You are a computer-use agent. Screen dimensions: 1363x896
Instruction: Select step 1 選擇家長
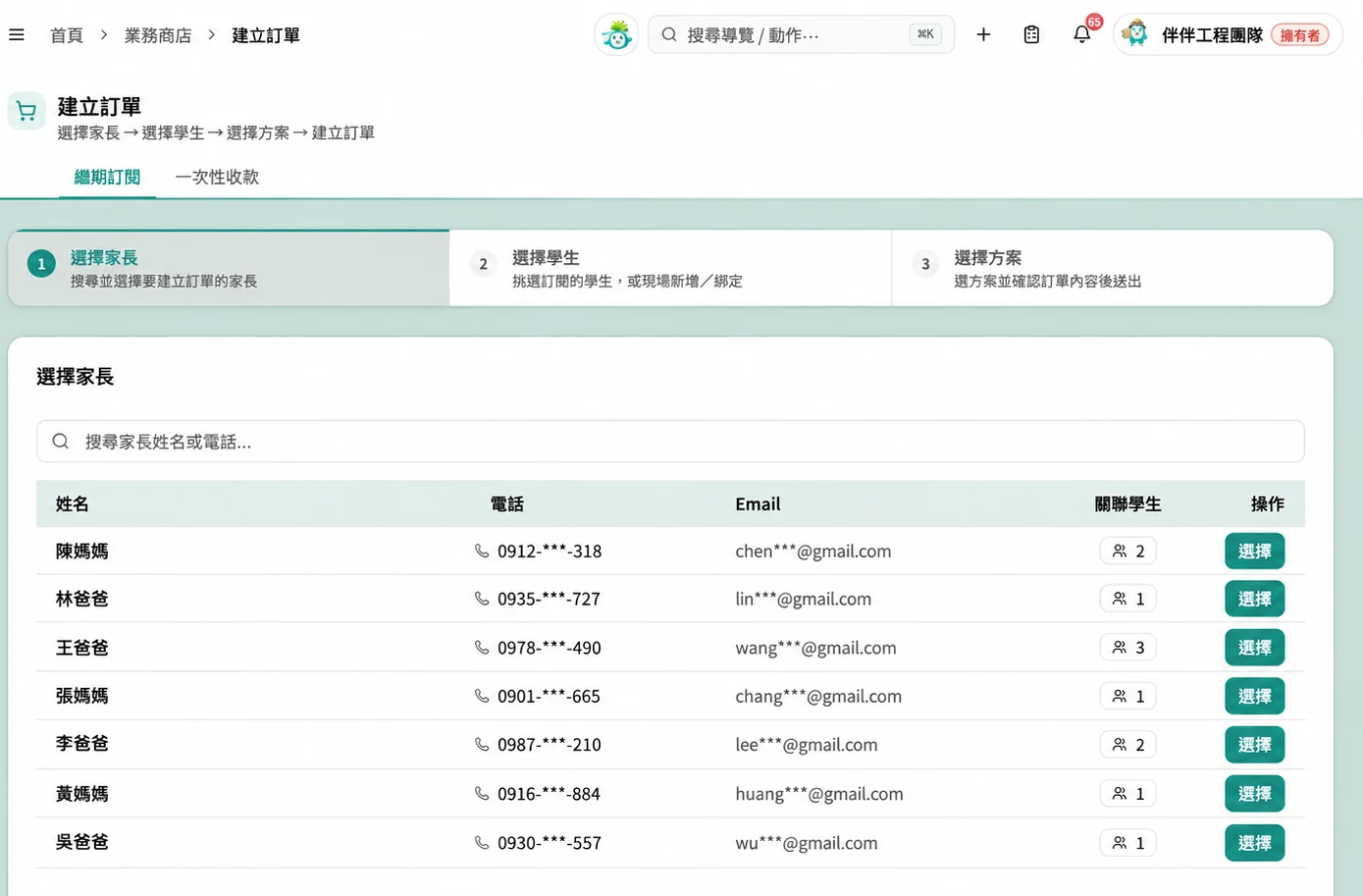pyautogui.click(x=229, y=268)
